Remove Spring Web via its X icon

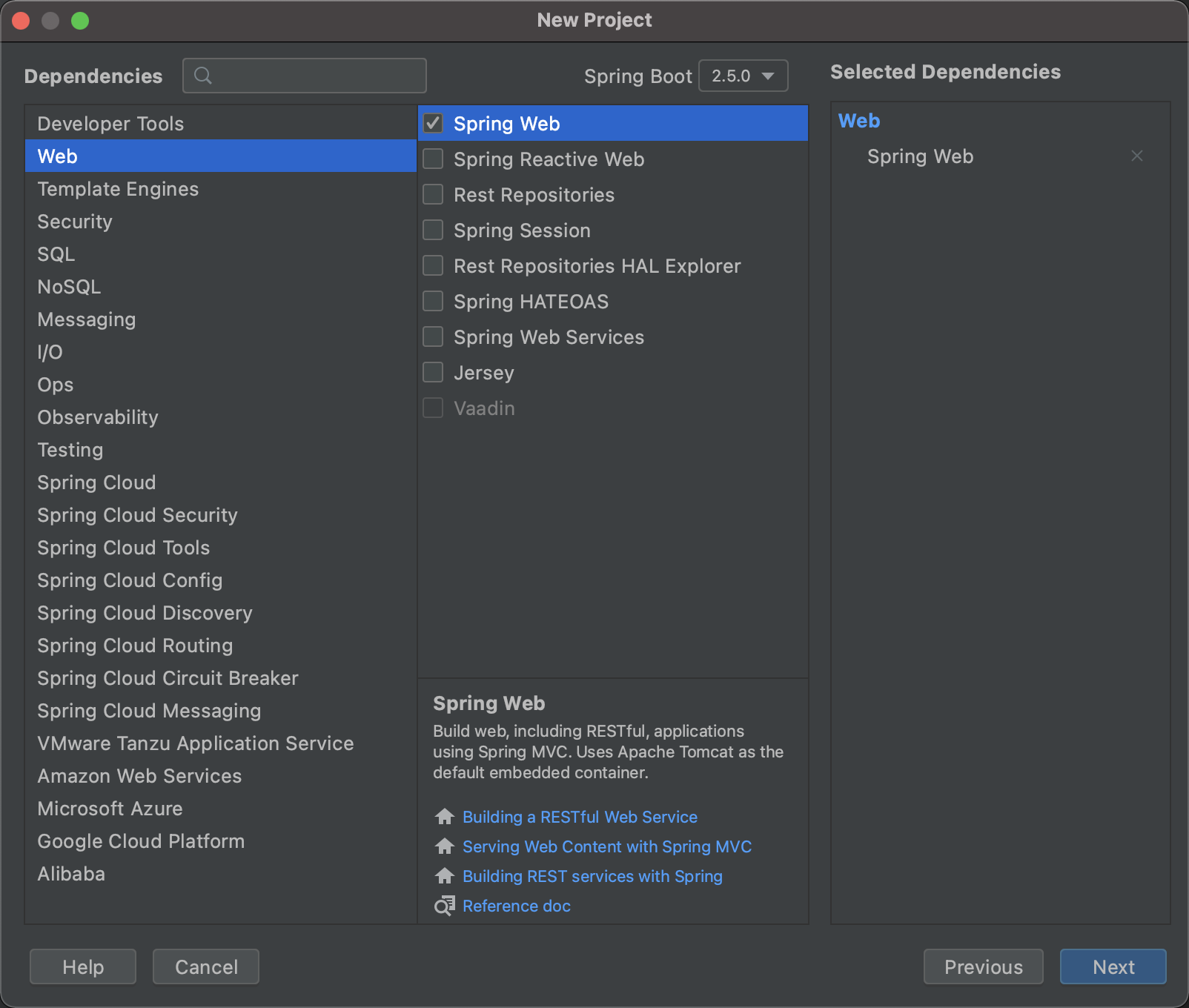tap(1136, 156)
